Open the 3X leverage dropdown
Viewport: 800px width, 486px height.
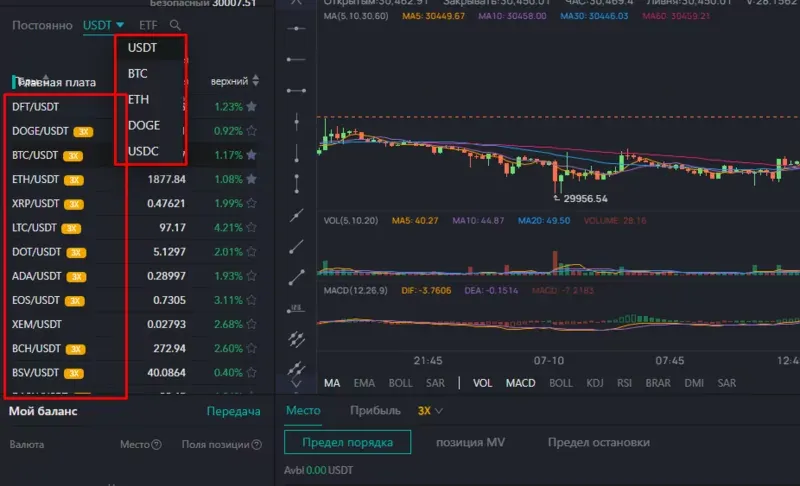430,411
